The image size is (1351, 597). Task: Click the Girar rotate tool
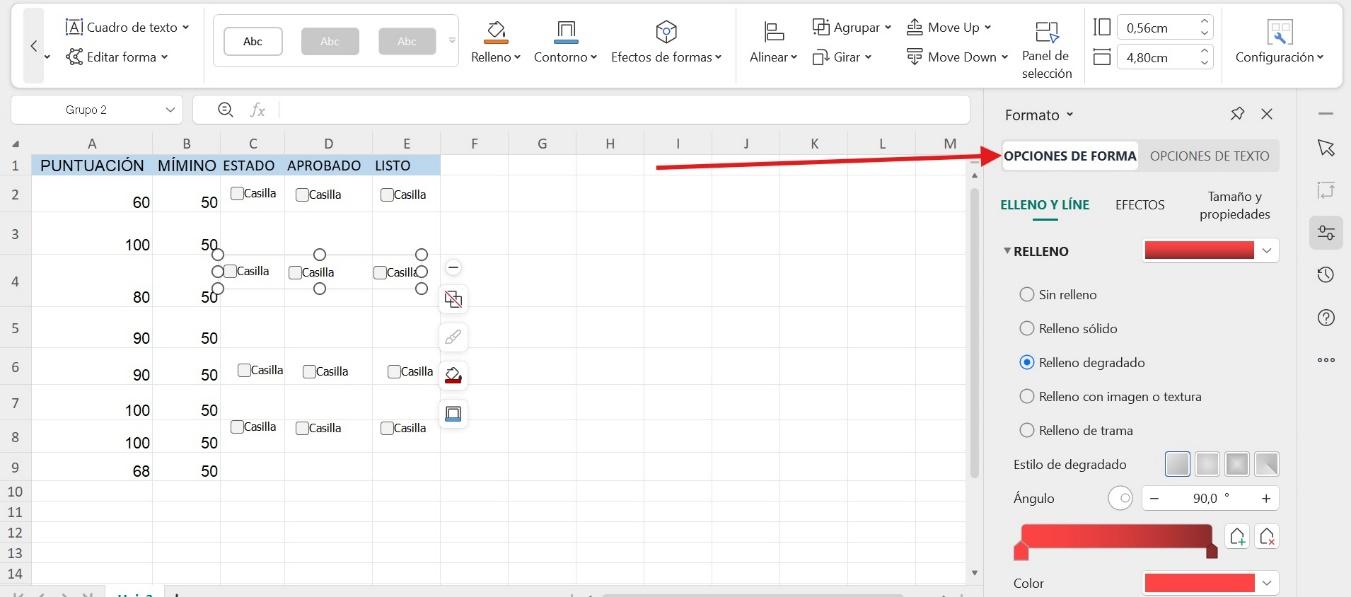(842, 57)
